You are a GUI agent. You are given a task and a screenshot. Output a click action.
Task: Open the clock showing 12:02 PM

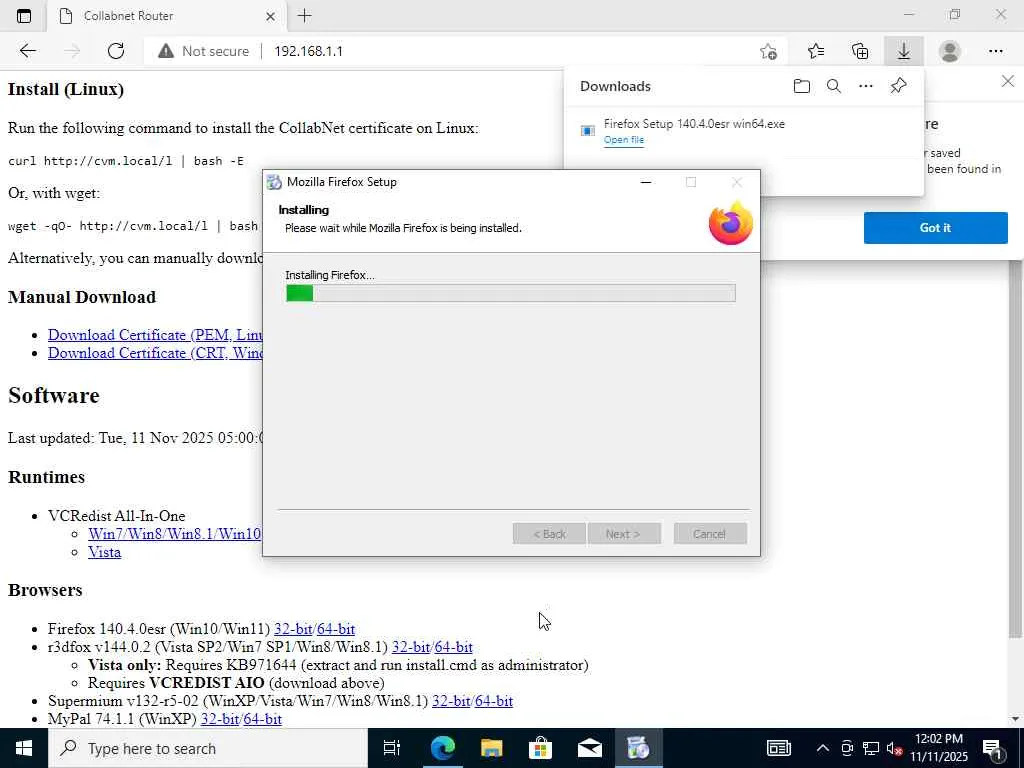pos(938,748)
